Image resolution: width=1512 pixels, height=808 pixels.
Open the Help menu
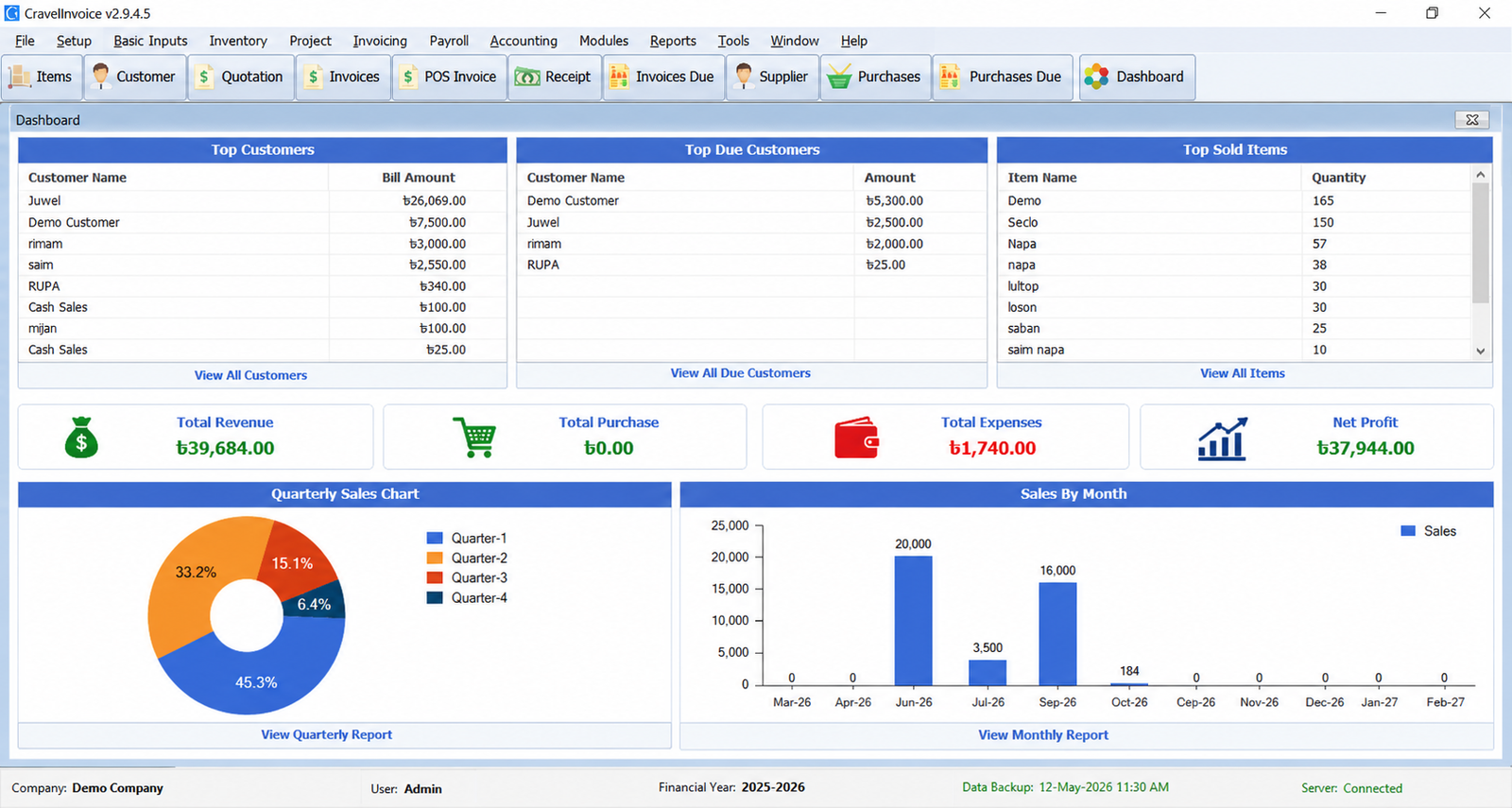854,41
